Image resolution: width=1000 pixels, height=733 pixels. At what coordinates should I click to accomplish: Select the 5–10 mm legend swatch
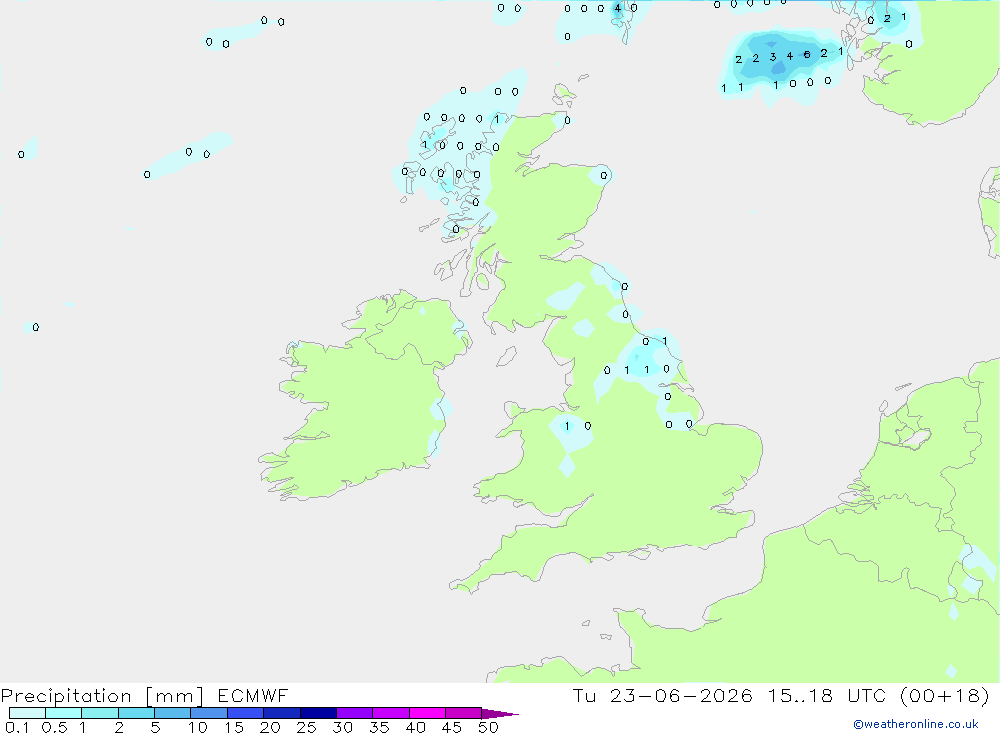pos(173,713)
